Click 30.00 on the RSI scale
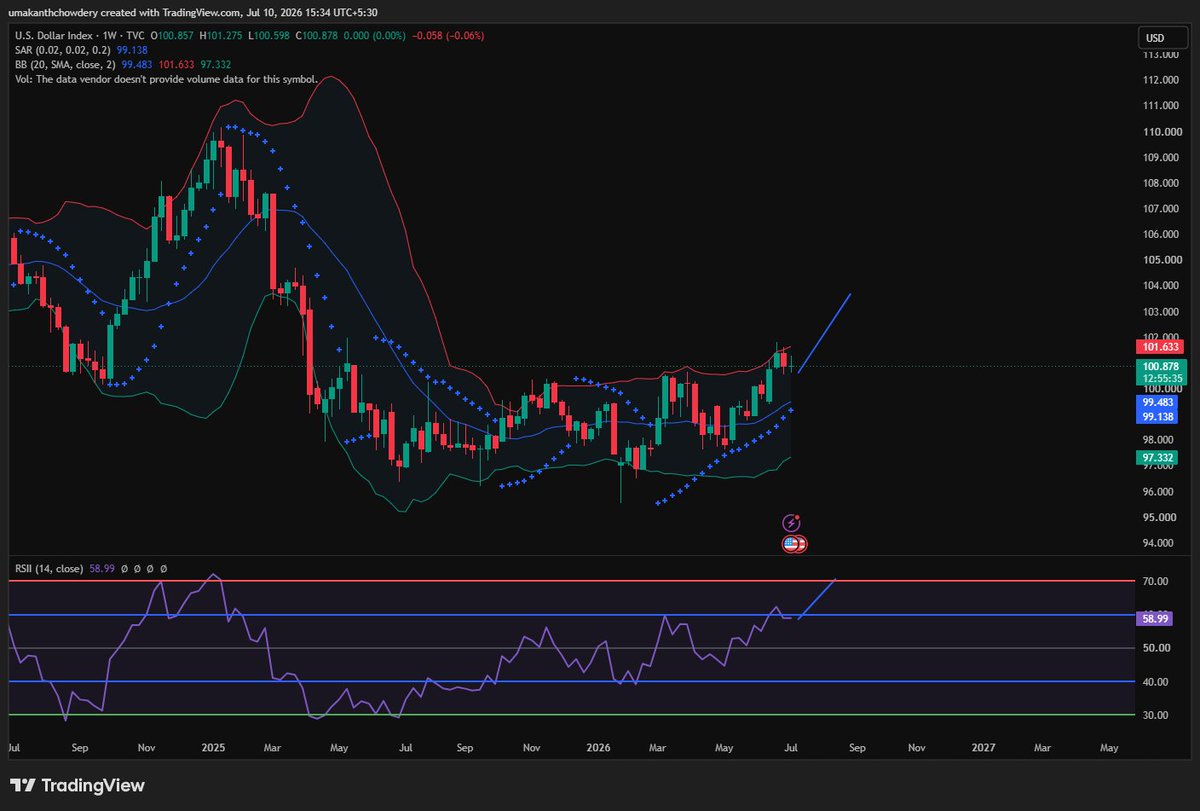This screenshot has width=1200, height=811. [x=1156, y=716]
